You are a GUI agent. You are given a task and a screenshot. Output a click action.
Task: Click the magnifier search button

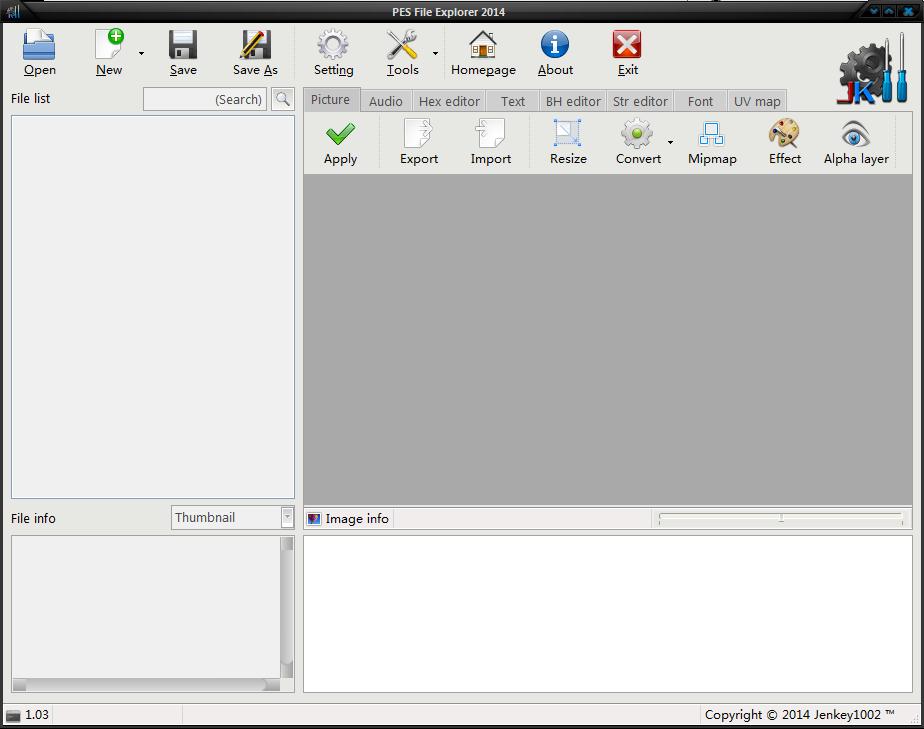coord(283,99)
